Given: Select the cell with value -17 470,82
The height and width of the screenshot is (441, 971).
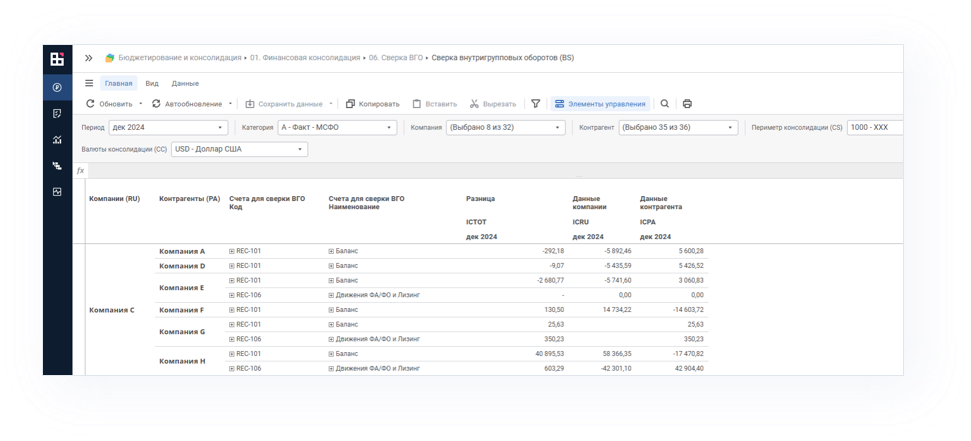Looking at the screenshot, I should coord(686,354).
